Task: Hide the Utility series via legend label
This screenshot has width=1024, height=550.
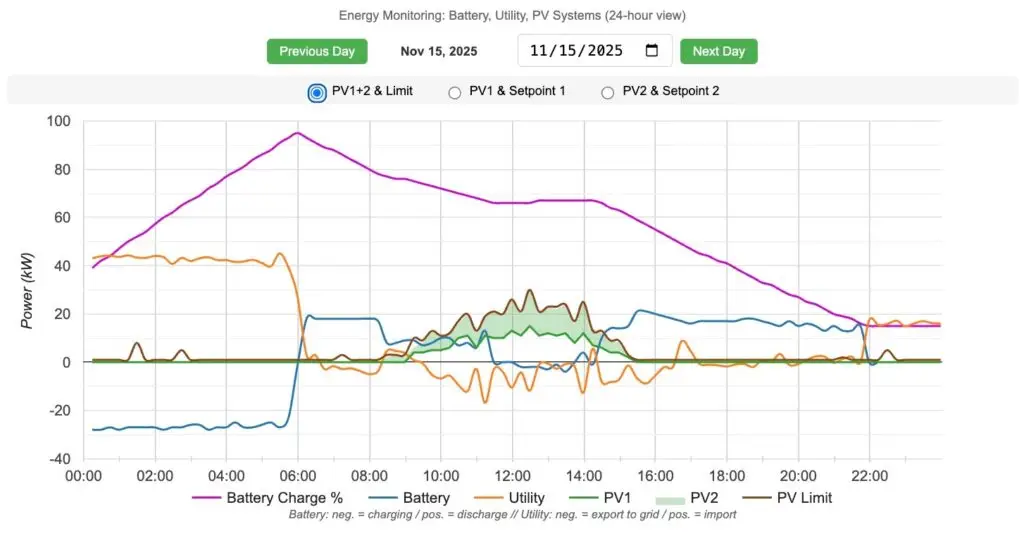Action: click(526, 498)
